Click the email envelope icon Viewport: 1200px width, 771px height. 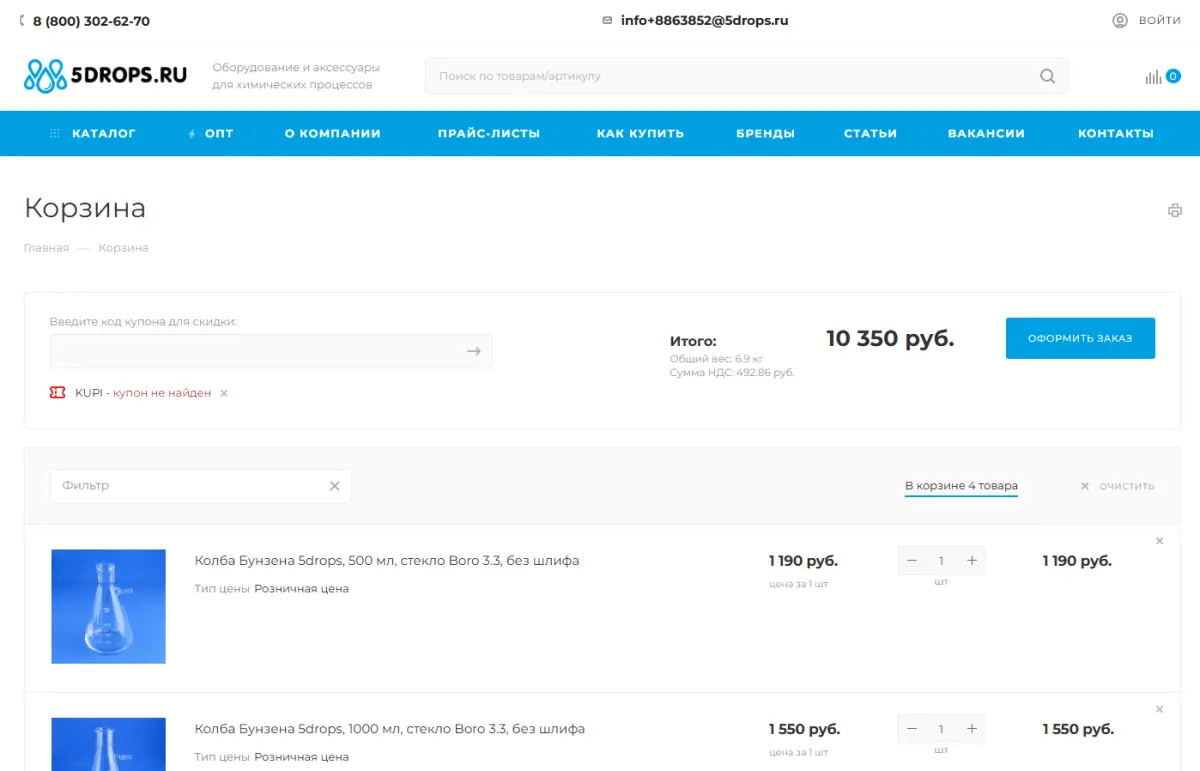607,20
